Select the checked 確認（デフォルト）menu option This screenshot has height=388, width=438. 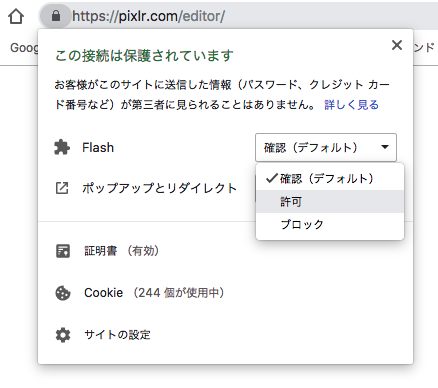[x=330, y=179]
